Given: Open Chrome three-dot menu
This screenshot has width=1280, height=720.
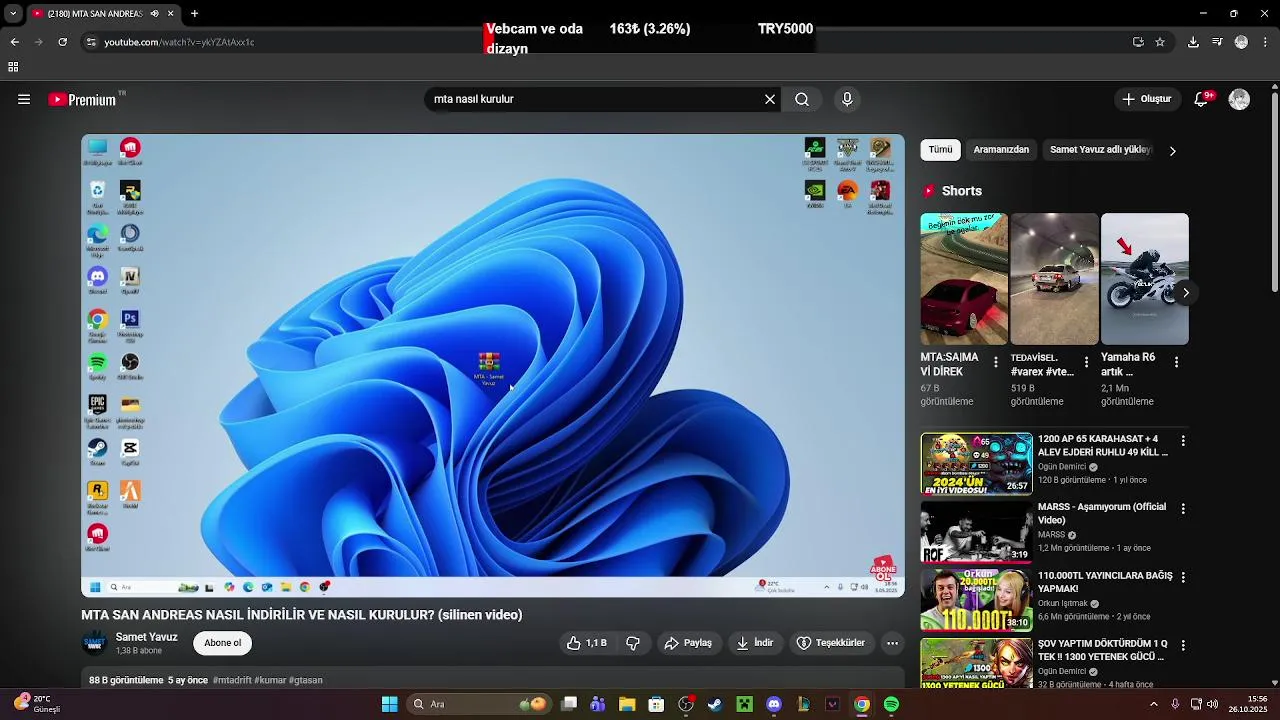Looking at the screenshot, I should [1266, 42].
